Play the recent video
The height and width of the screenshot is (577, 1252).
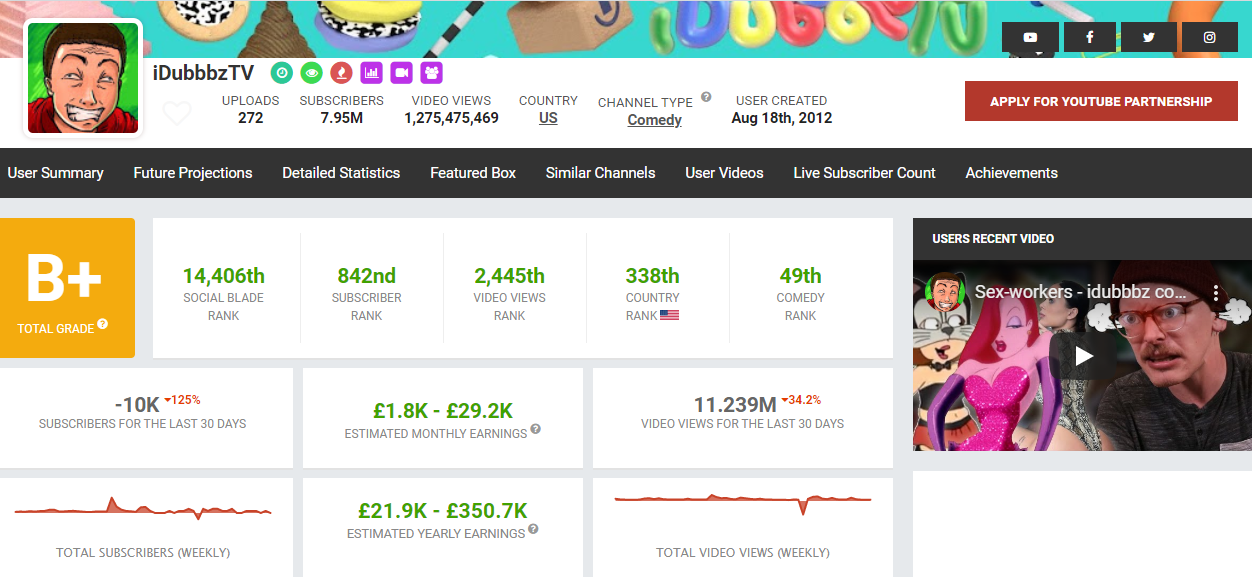tap(1083, 355)
